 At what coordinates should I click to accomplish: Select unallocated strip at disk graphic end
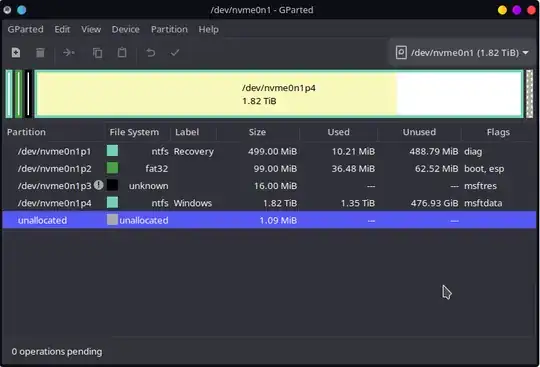529,94
